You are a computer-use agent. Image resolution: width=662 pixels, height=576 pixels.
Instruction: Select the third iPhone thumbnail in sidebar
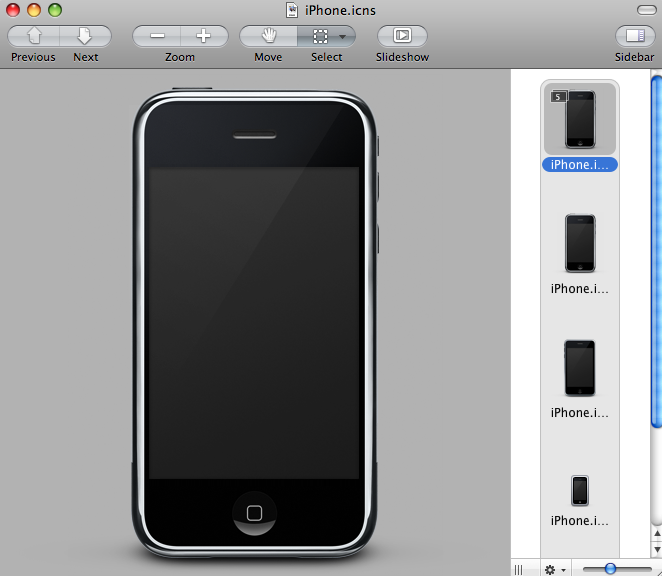(x=580, y=368)
